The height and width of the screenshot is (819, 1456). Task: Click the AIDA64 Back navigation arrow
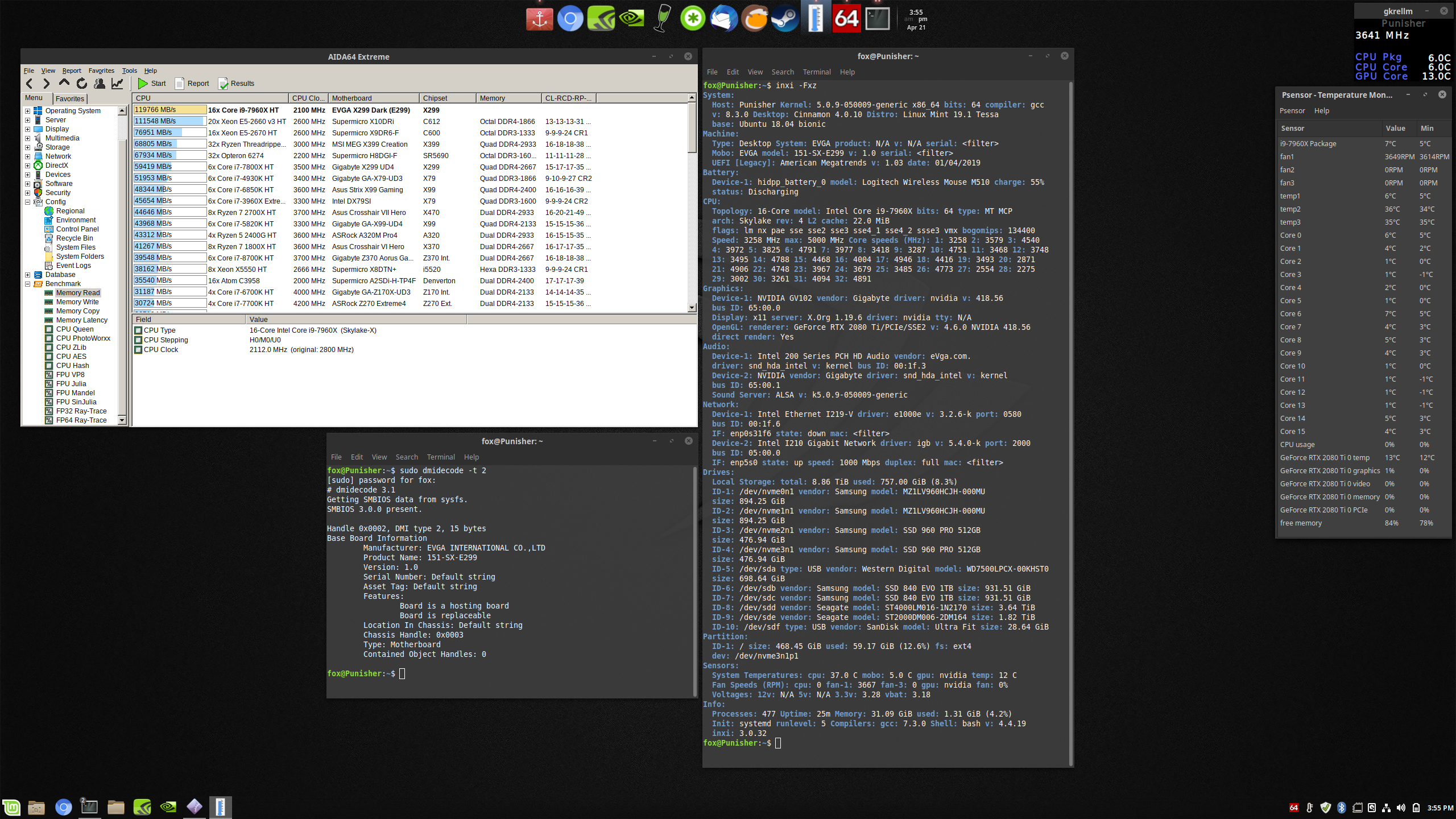click(x=29, y=84)
